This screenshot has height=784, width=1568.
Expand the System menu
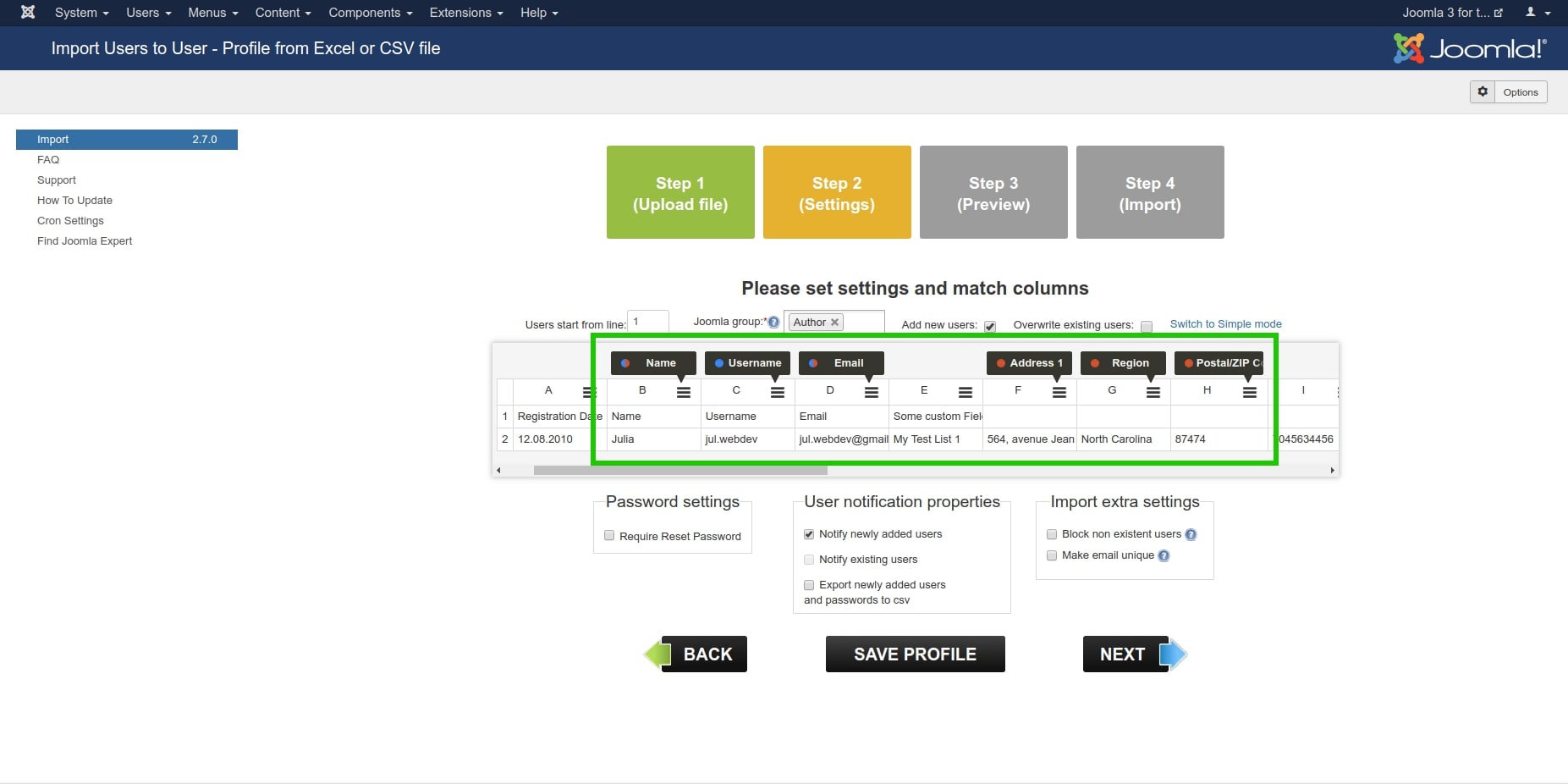(81, 13)
